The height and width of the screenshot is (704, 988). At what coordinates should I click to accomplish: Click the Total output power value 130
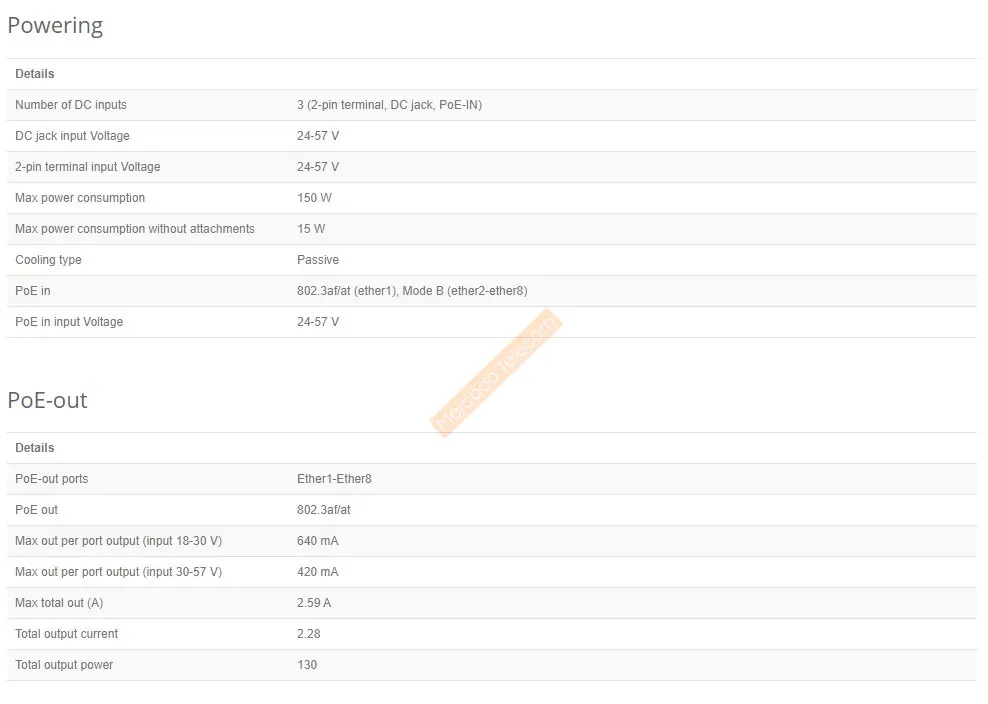307,665
